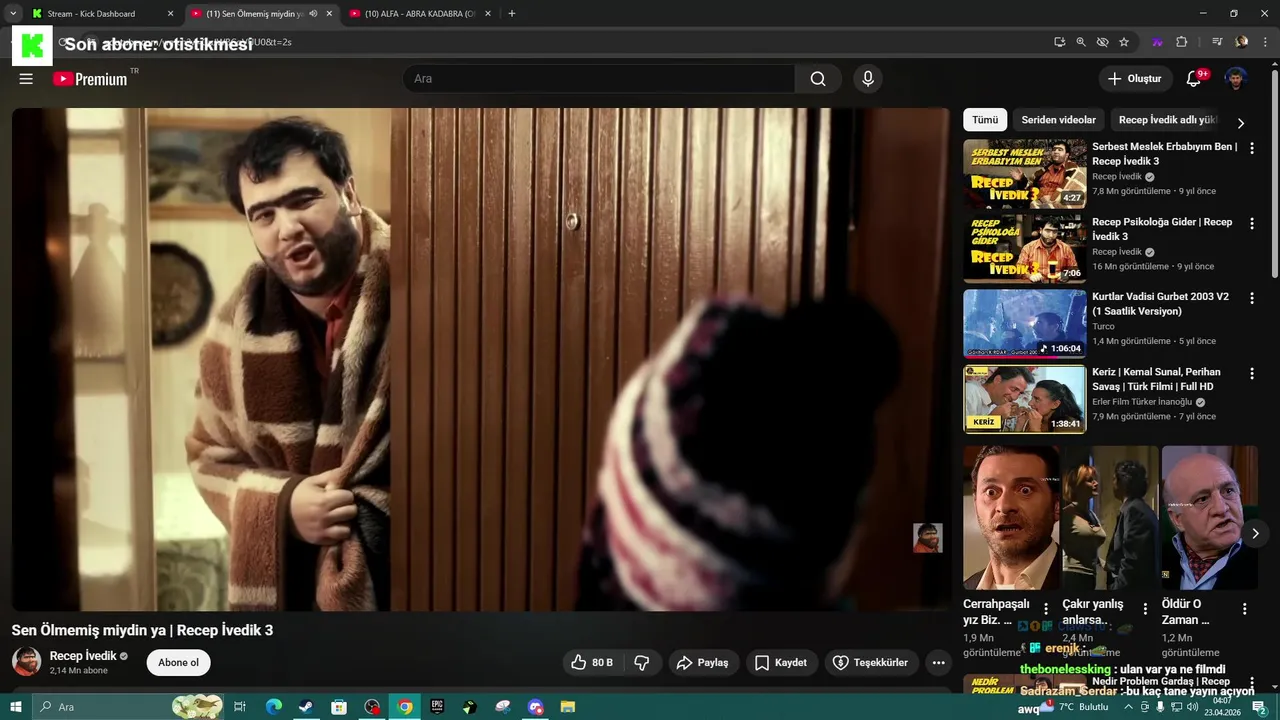Show hidden system tray icons
This screenshot has height=720, width=1280.
[x=1129, y=707]
